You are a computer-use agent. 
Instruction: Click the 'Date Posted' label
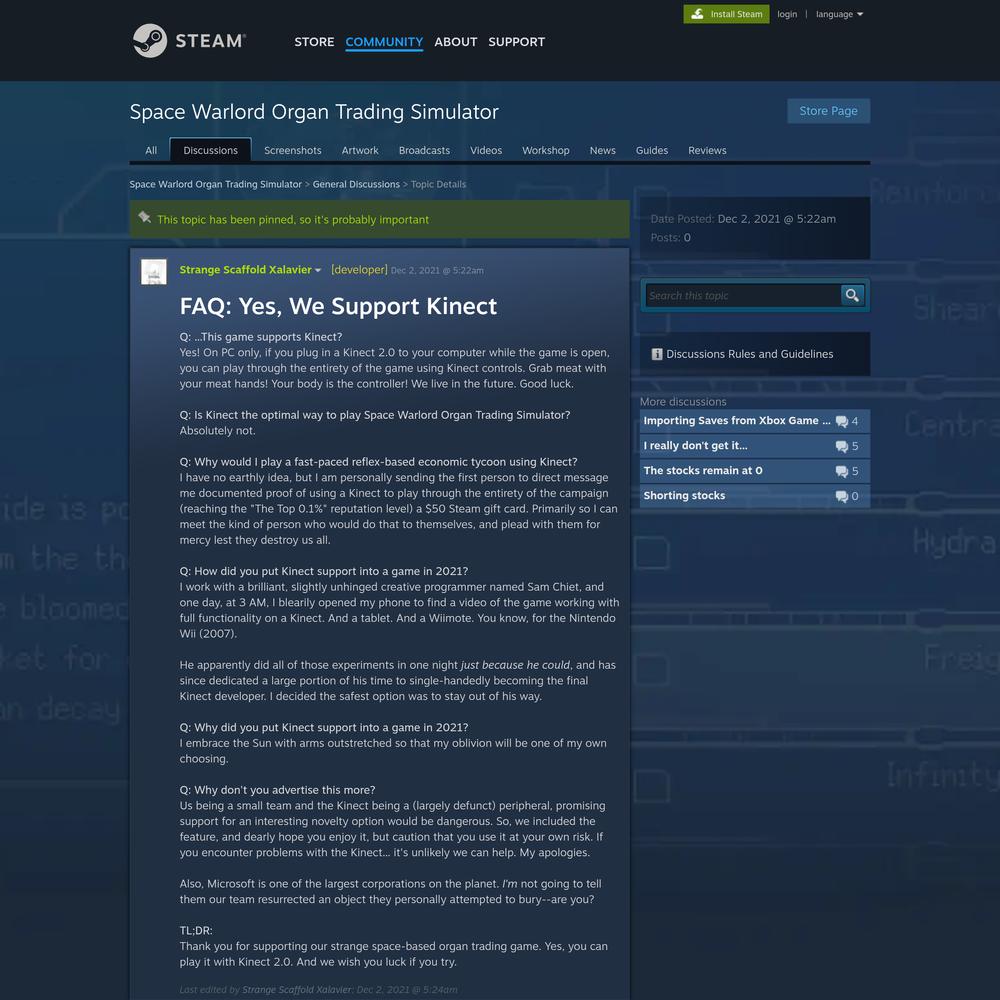coord(682,219)
